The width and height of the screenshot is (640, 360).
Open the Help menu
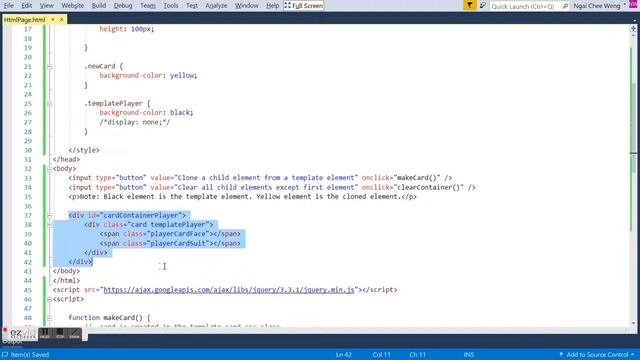point(272,5)
